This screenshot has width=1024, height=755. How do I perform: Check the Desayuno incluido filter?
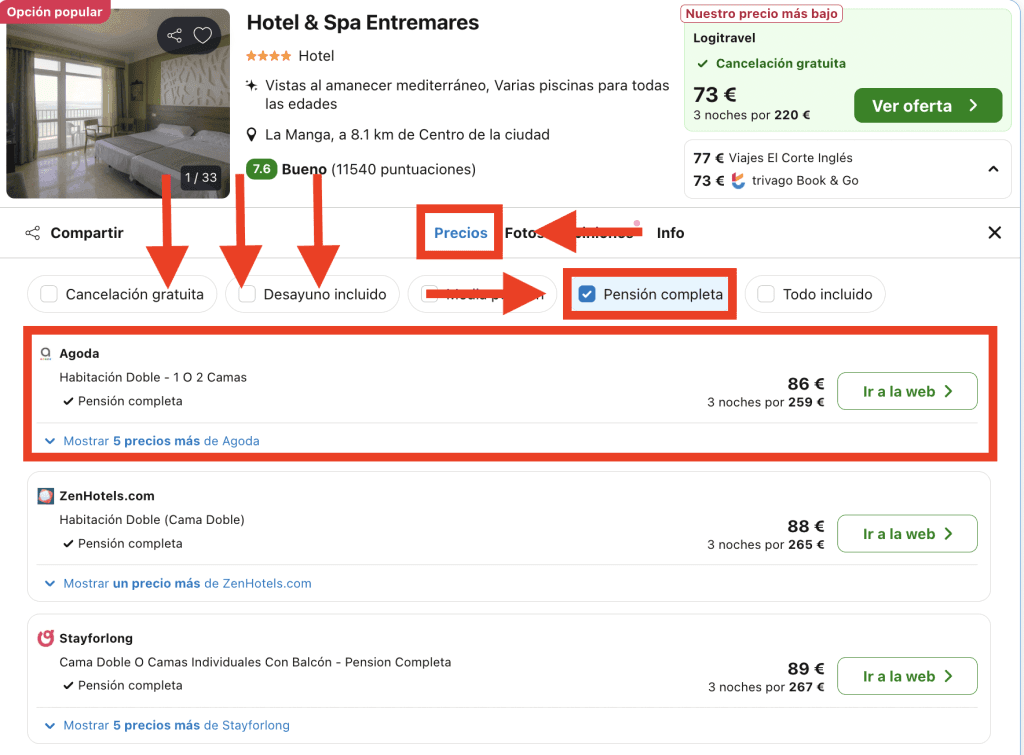(x=247, y=295)
